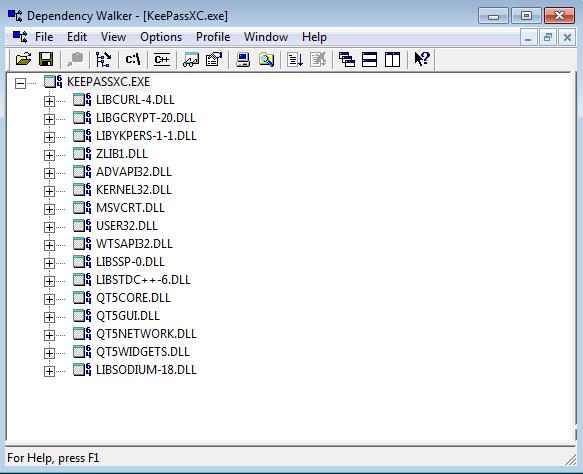Select the ZLIB1.DLL row
This screenshot has height=474, width=583.
point(122,154)
